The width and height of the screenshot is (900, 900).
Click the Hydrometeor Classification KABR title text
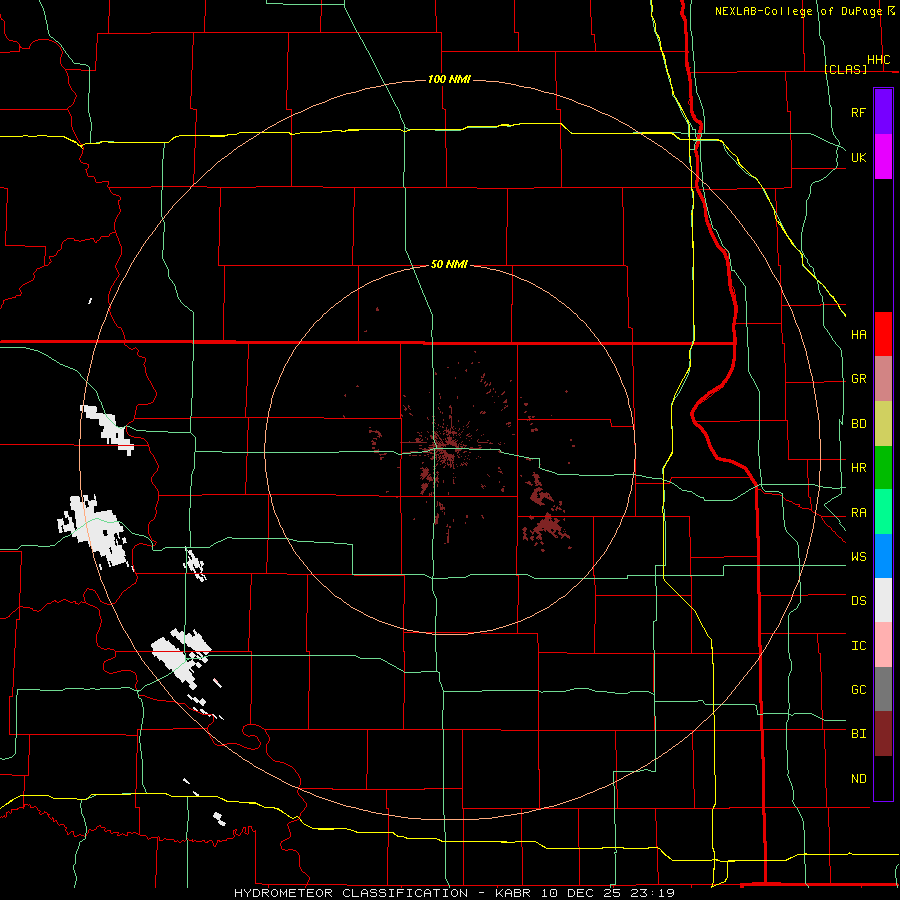(454, 893)
